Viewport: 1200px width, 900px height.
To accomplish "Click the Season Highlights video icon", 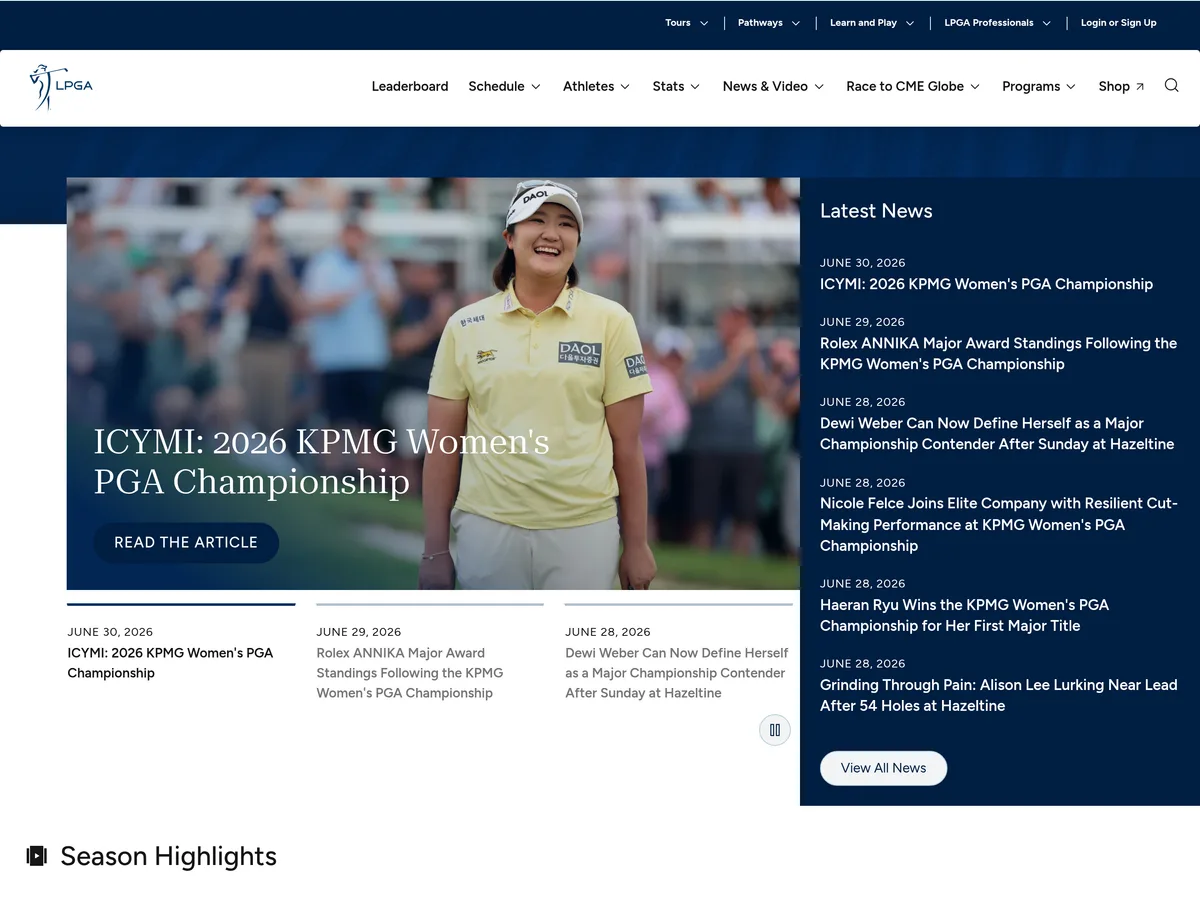I will coord(37,856).
